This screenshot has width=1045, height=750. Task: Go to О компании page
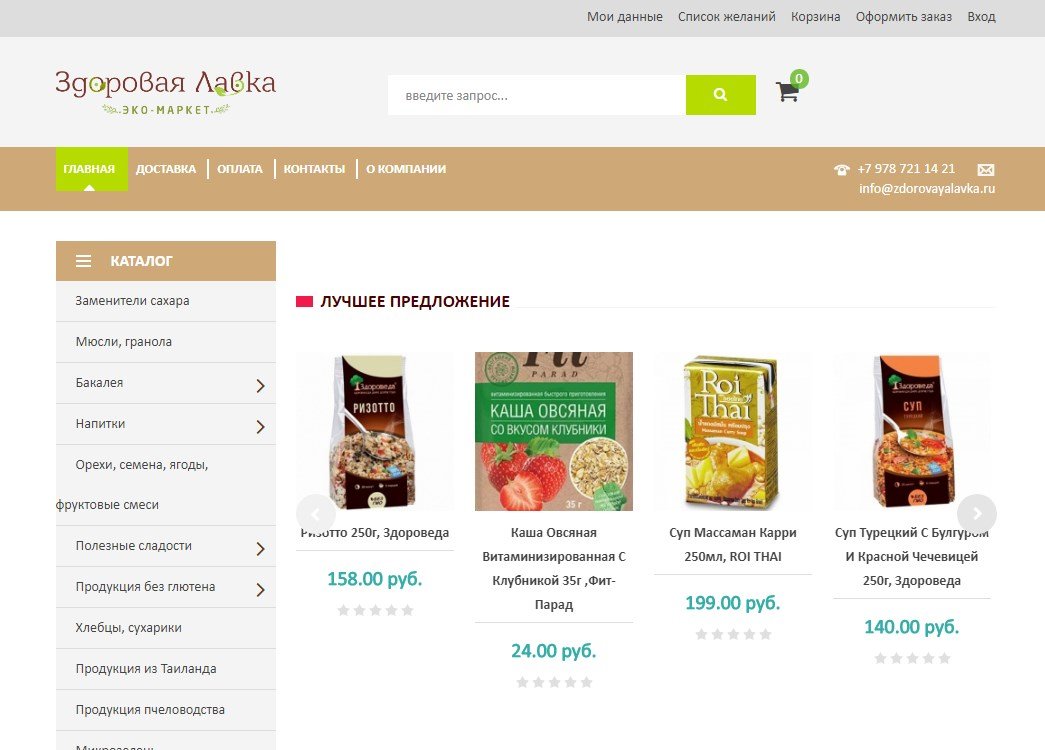click(406, 169)
